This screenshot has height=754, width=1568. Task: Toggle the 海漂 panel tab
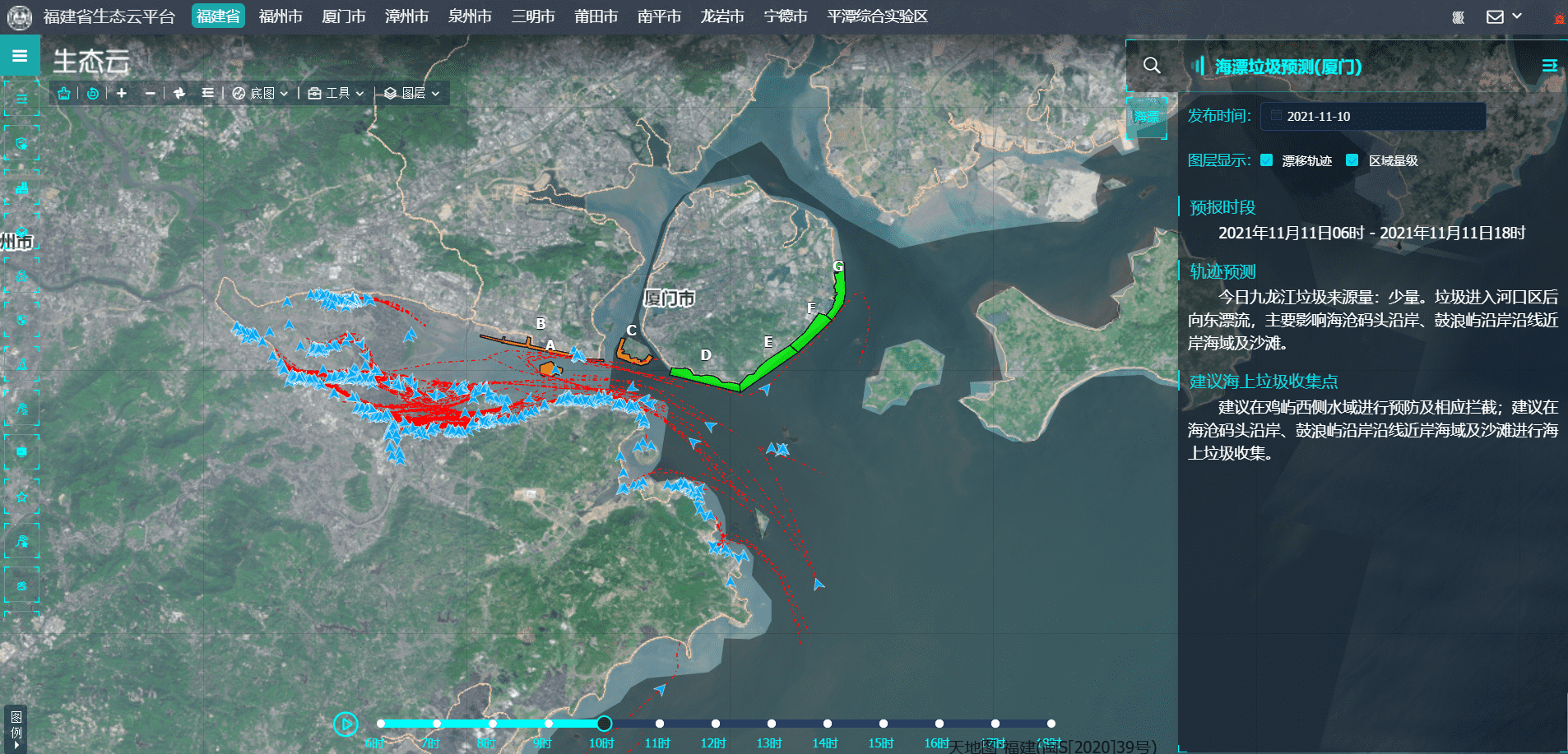click(1147, 118)
